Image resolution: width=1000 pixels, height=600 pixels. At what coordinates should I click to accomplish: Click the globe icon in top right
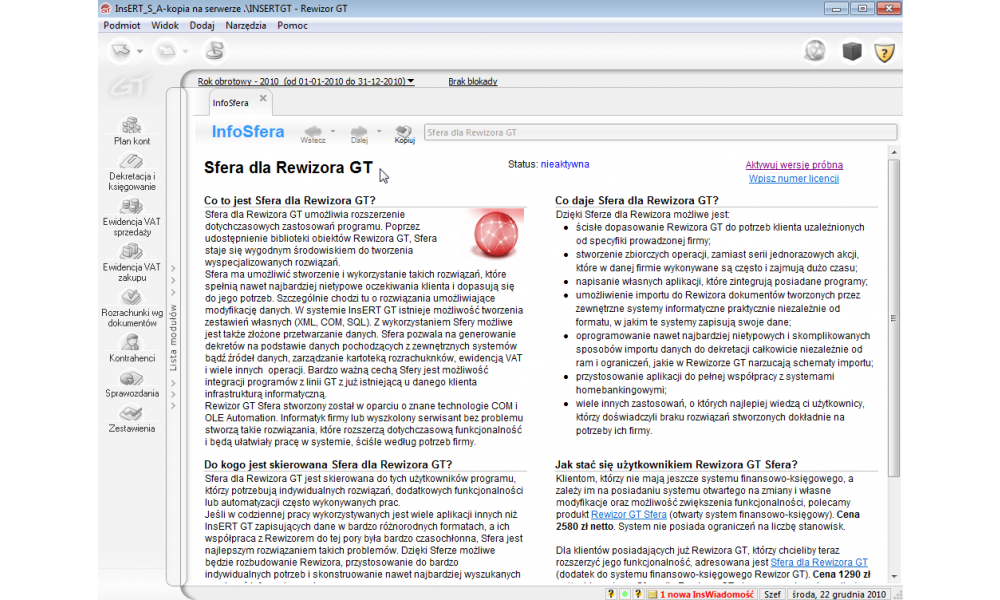(815, 51)
